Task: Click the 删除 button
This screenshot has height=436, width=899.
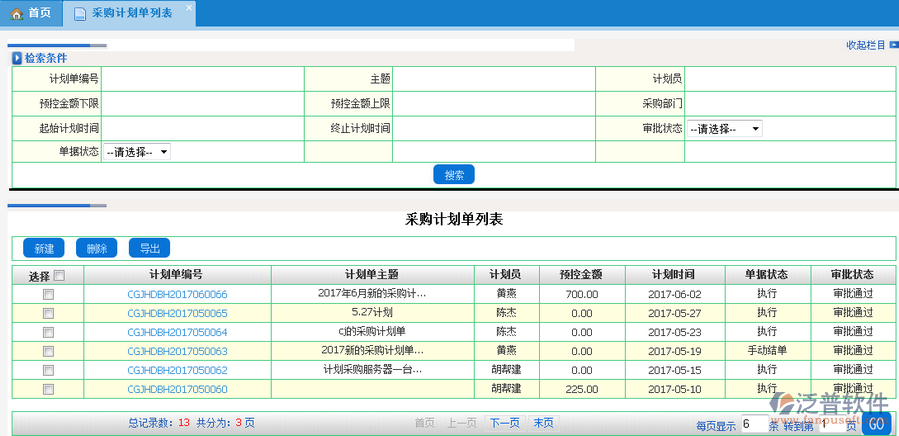Action: point(97,248)
